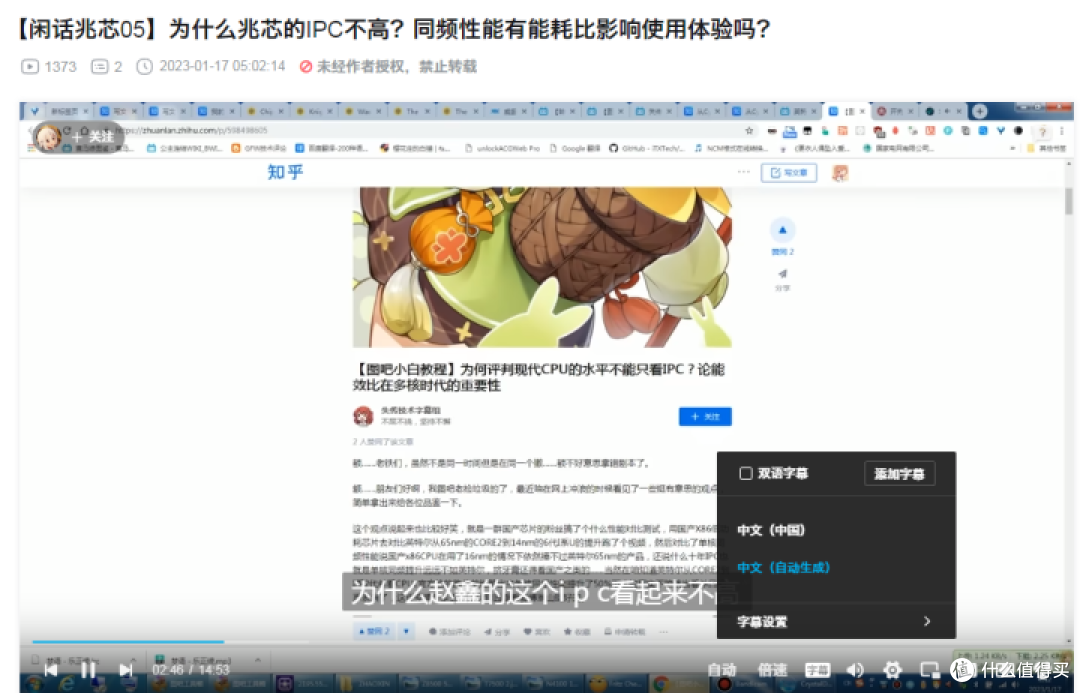Screen dimensions: 1080x693
Task: Open the comments count icon showing 2
Action: (x=100, y=66)
